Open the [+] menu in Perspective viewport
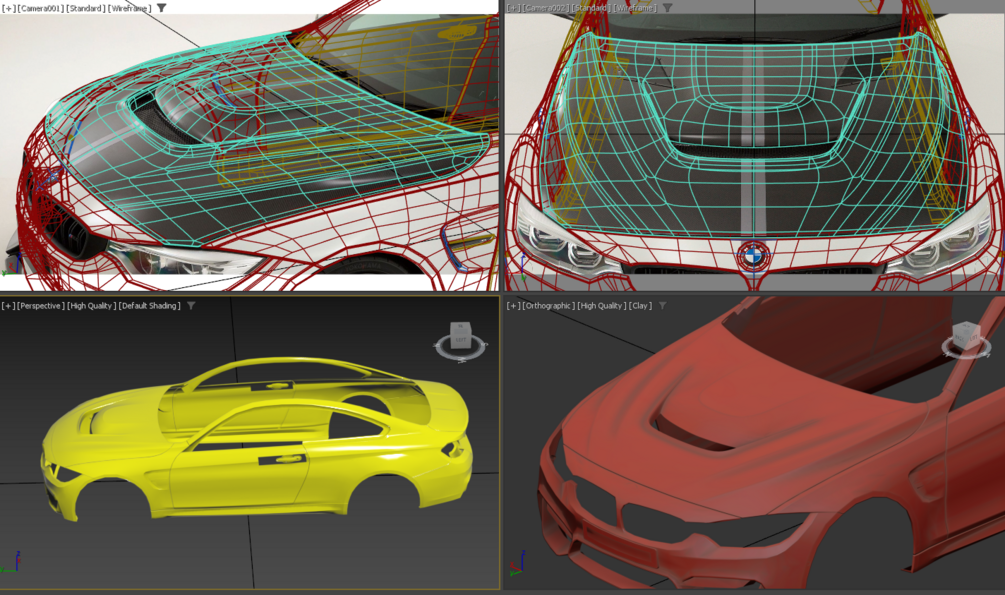 click(8, 306)
